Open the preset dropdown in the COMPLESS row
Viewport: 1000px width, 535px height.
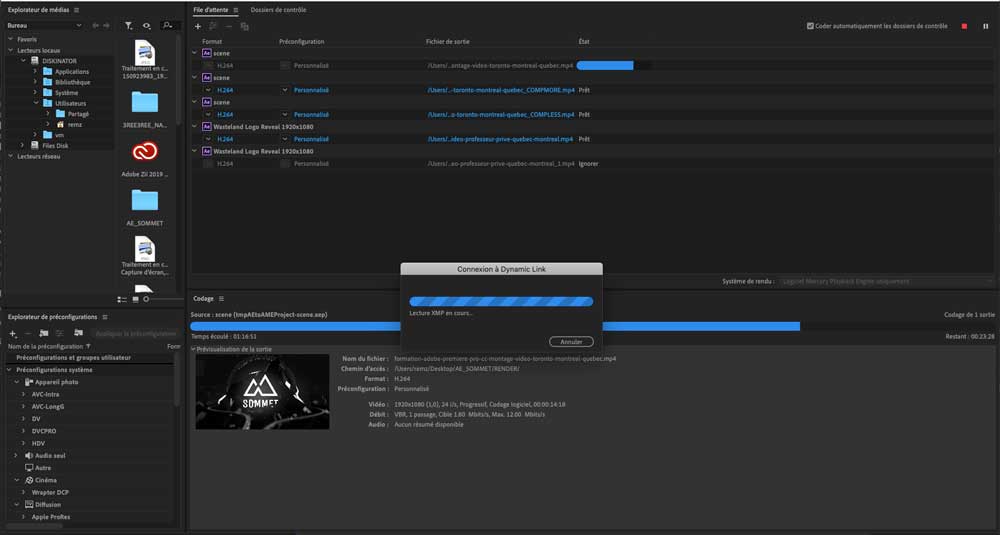(284, 115)
